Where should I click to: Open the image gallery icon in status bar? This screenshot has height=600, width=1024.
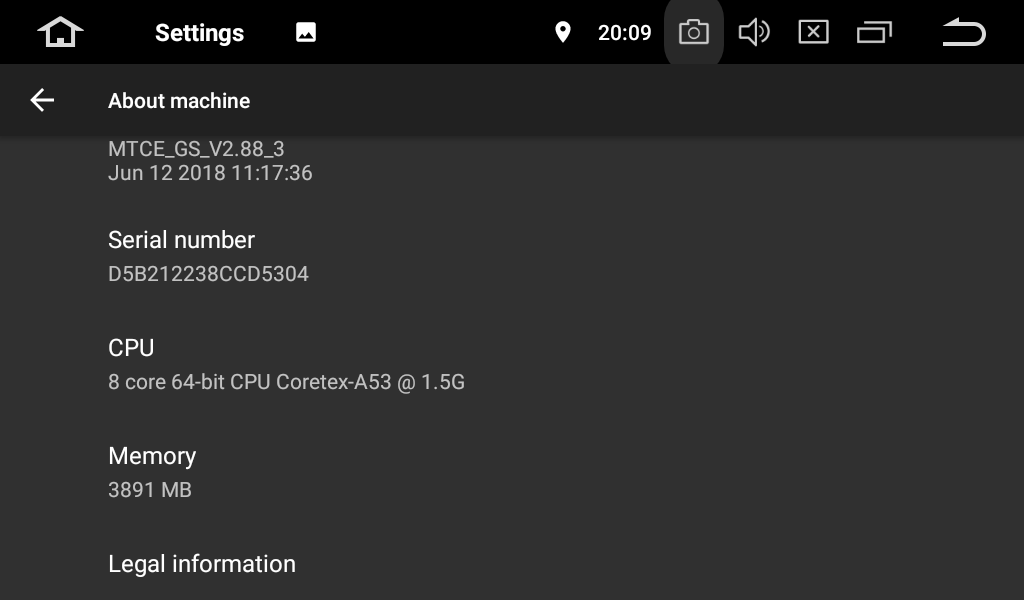(x=306, y=32)
